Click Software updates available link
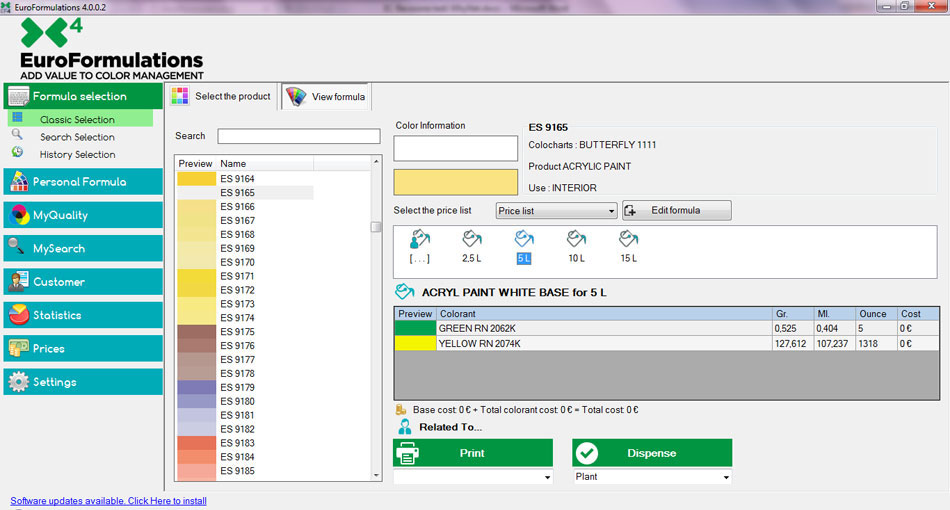This screenshot has width=950, height=510. (108, 501)
